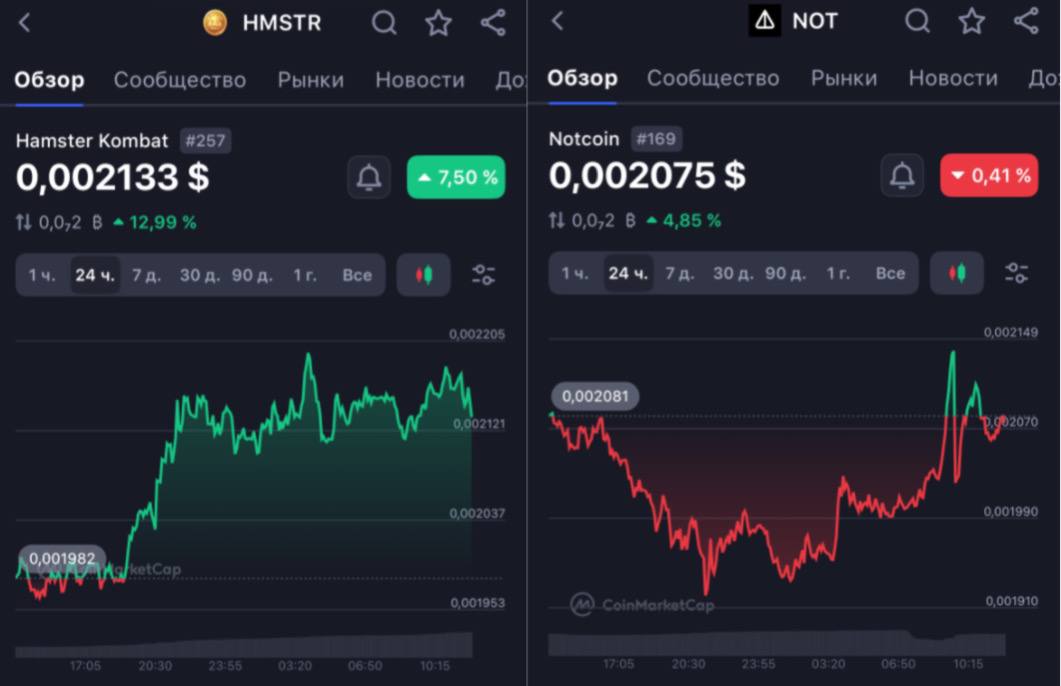Tap the Hamster Kombat coin logo

tap(215, 23)
